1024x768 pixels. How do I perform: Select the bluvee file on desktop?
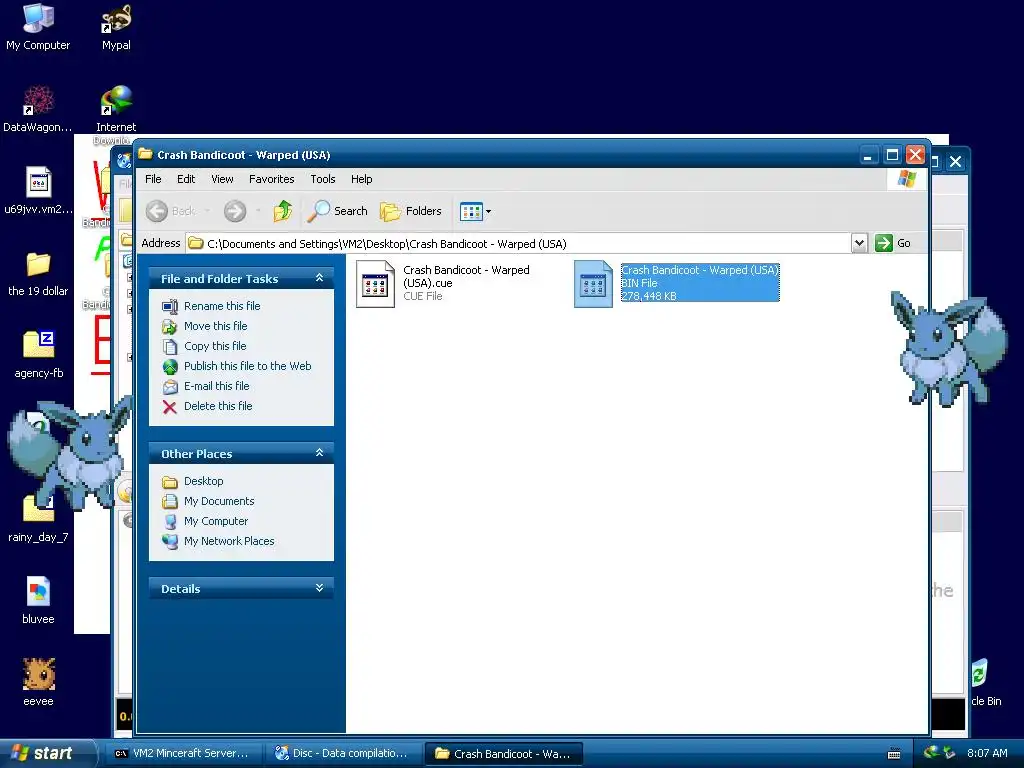[38, 600]
